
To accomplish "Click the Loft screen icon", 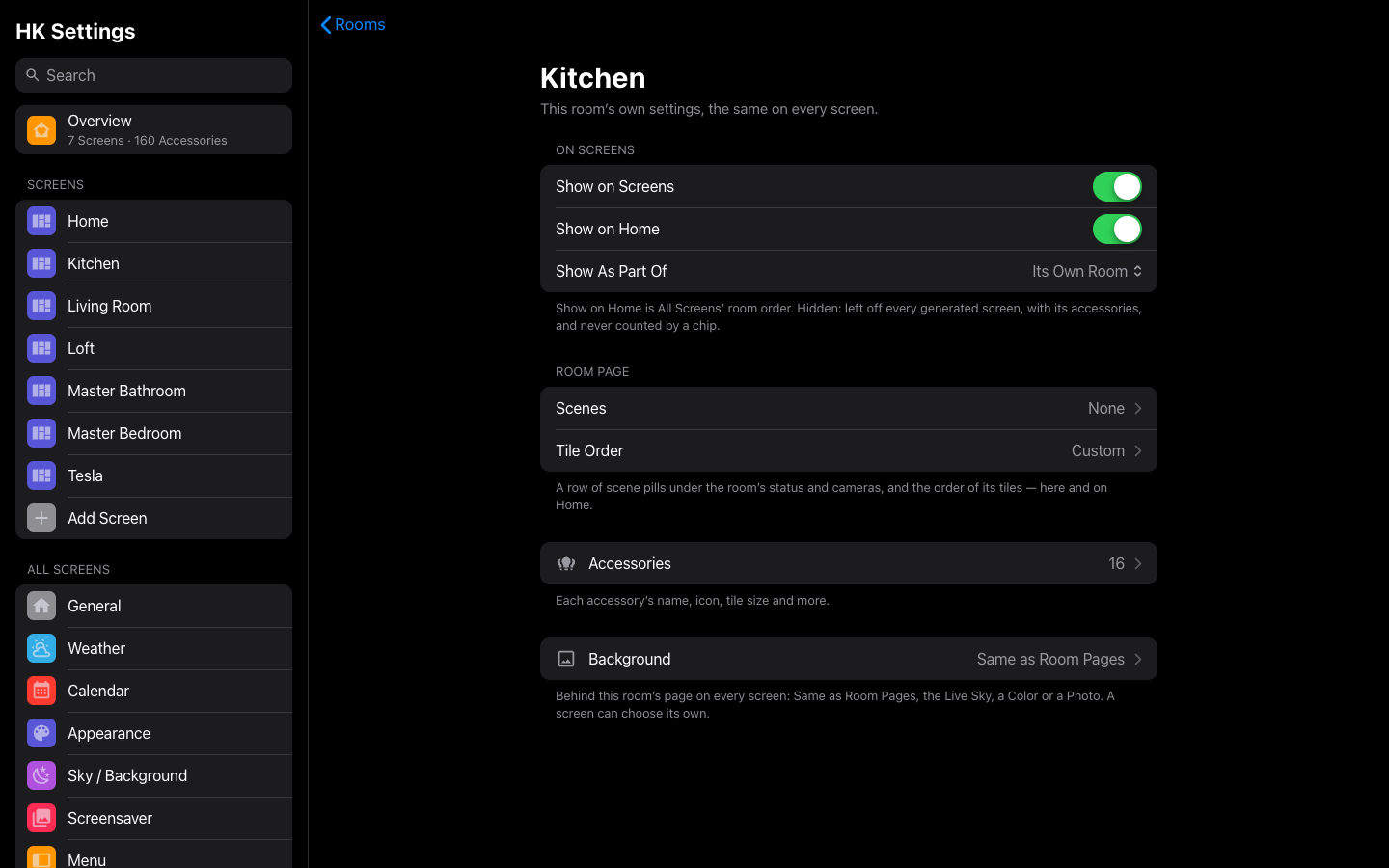I will pyautogui.click(x=41, y=348).
